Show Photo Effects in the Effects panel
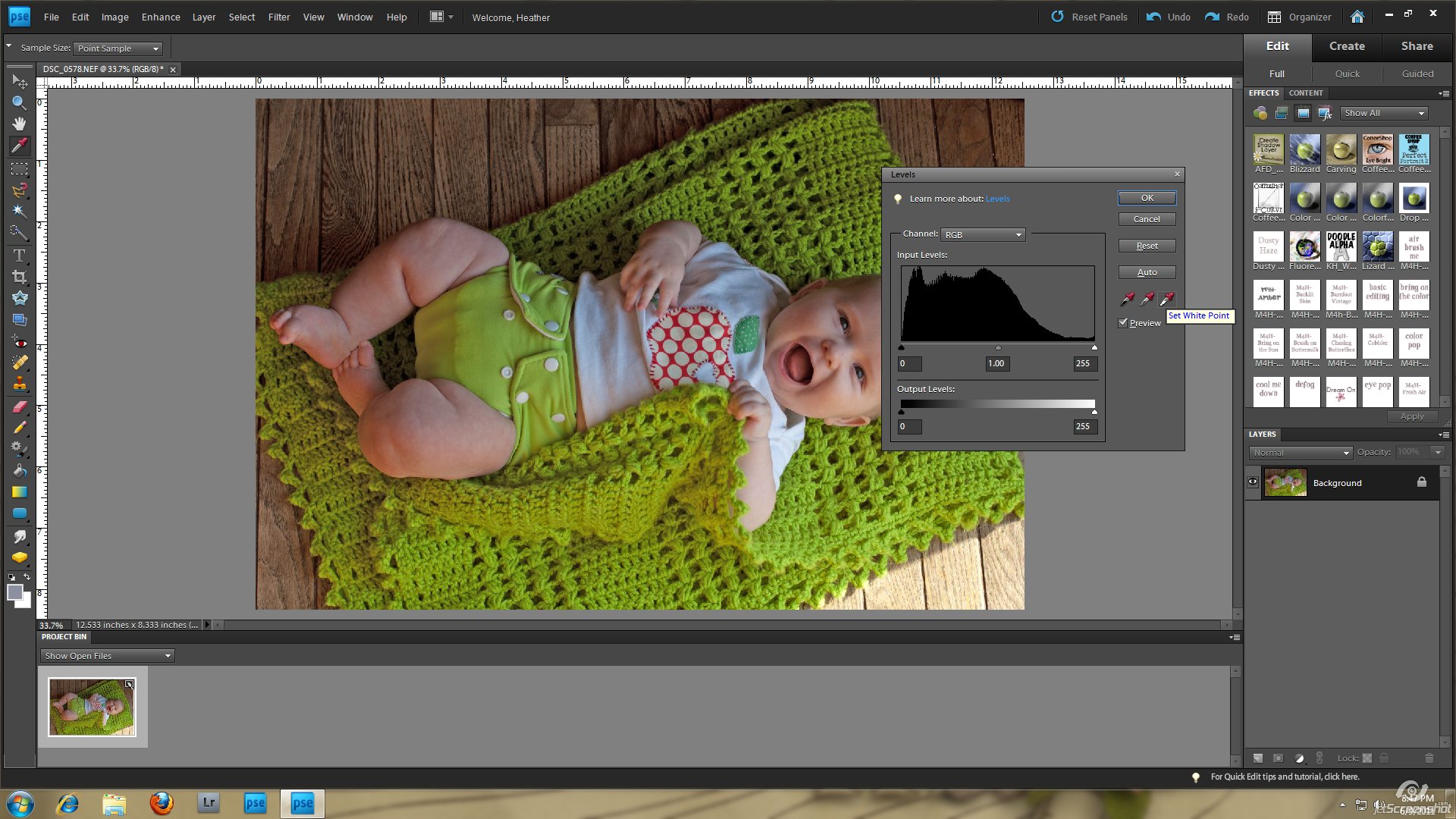The height and width of the screenshot is (819, 1456). click(1303, 113)
